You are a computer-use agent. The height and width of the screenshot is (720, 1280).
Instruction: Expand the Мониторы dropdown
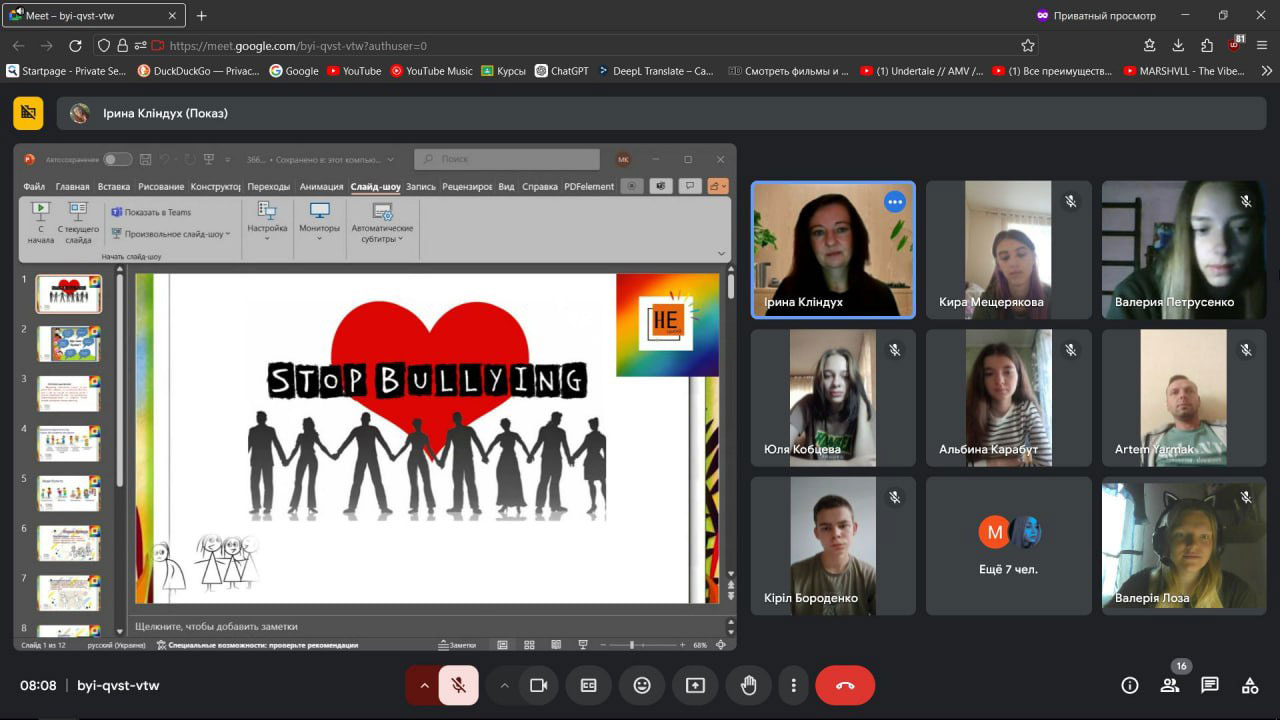click(320, 222)
